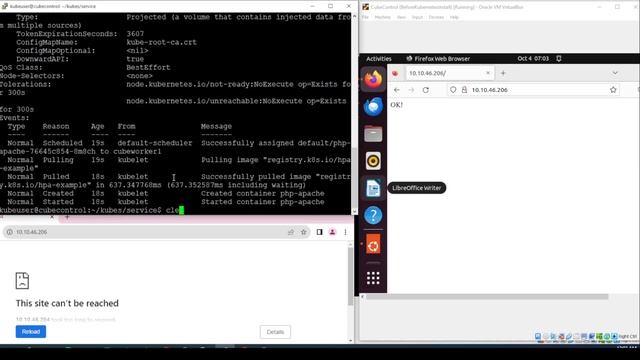Open Firefox tracking protection shield icon
This screenshot has width=640, height=360.
[453, 90]
